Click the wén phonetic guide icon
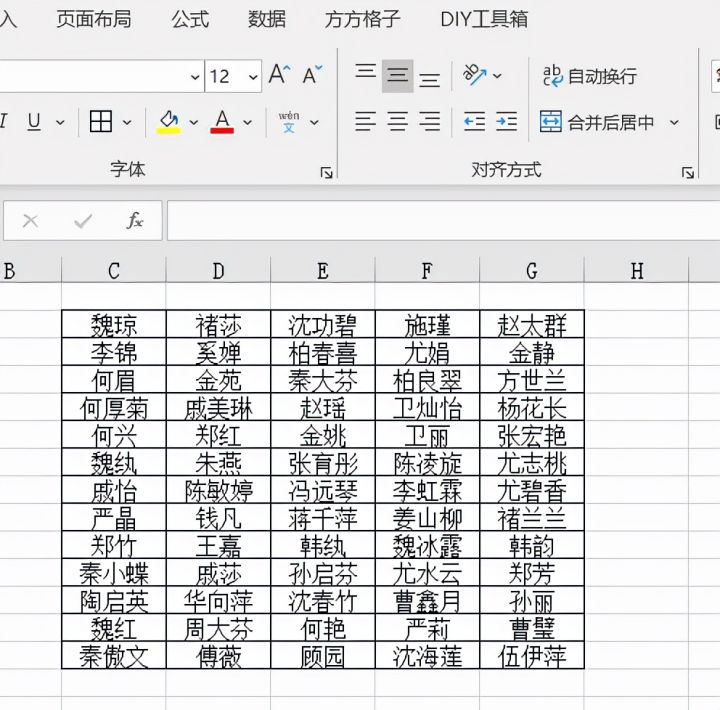This screenshot has height=710, width=720. 289,122
